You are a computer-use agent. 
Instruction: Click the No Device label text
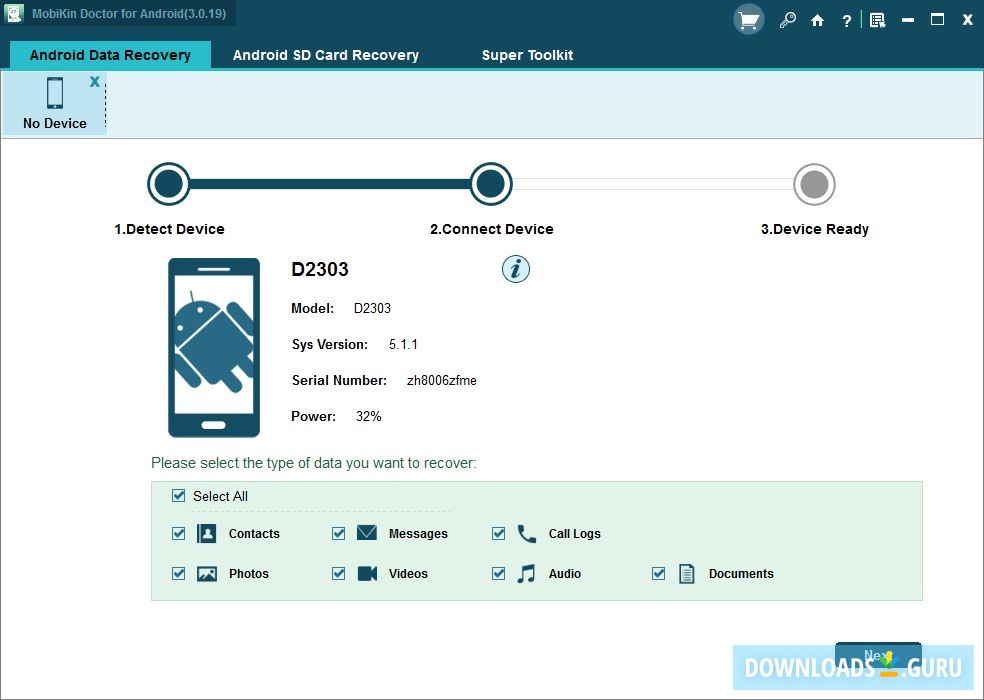tap(55, 123)
